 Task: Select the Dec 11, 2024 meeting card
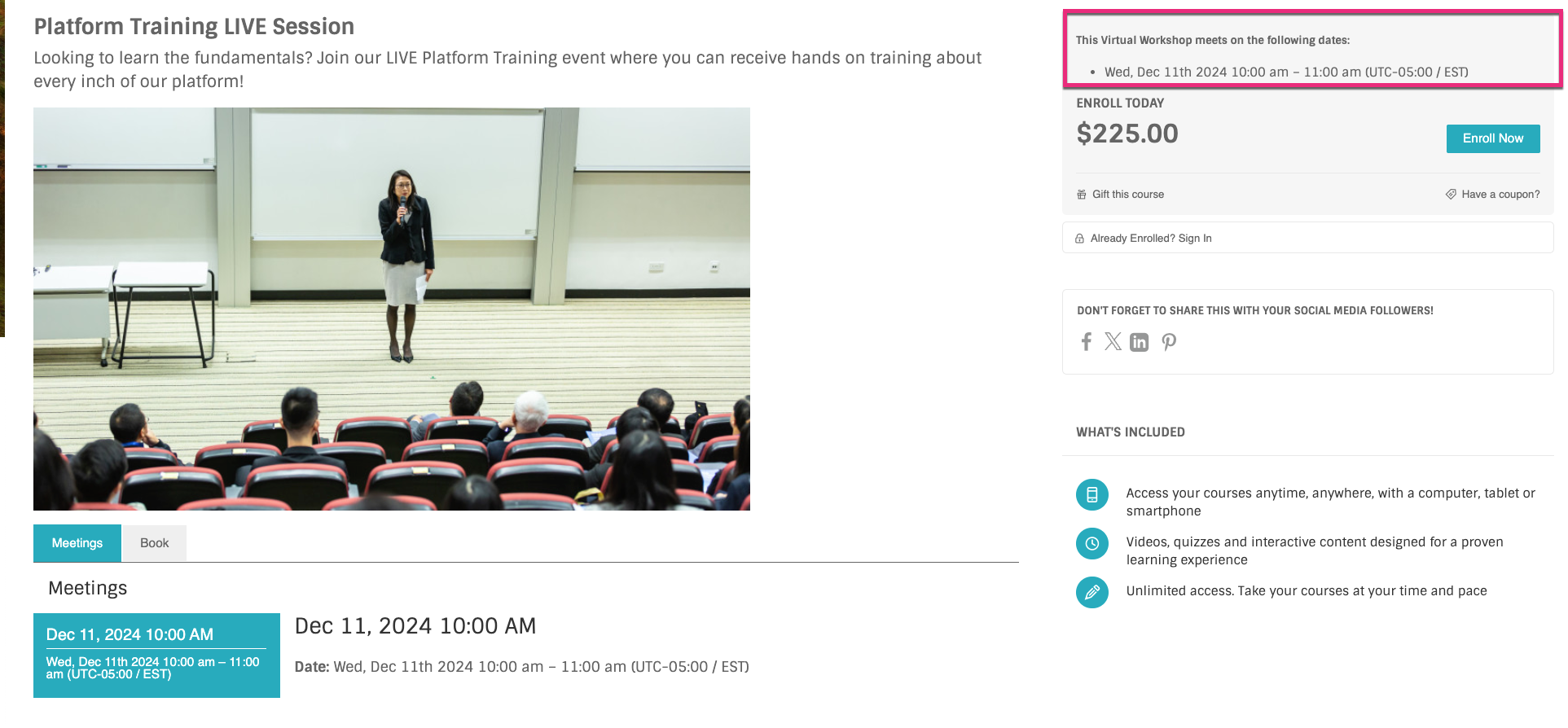click(156, 656)
